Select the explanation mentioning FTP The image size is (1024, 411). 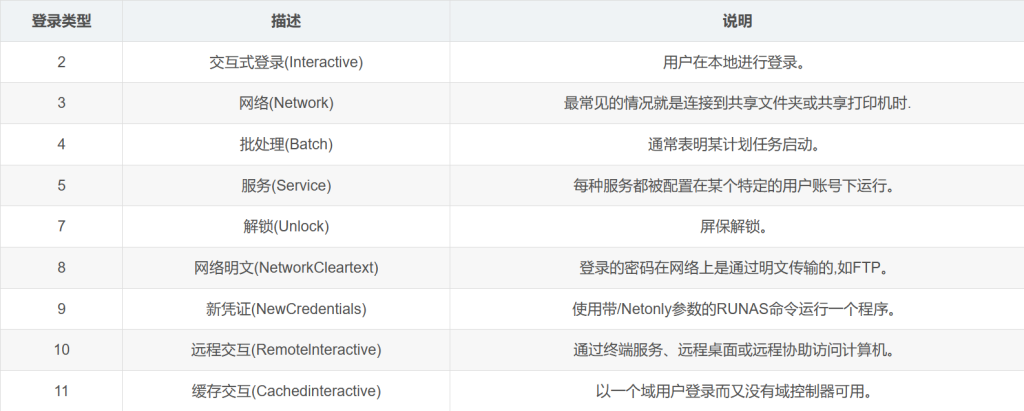point(737,267)
